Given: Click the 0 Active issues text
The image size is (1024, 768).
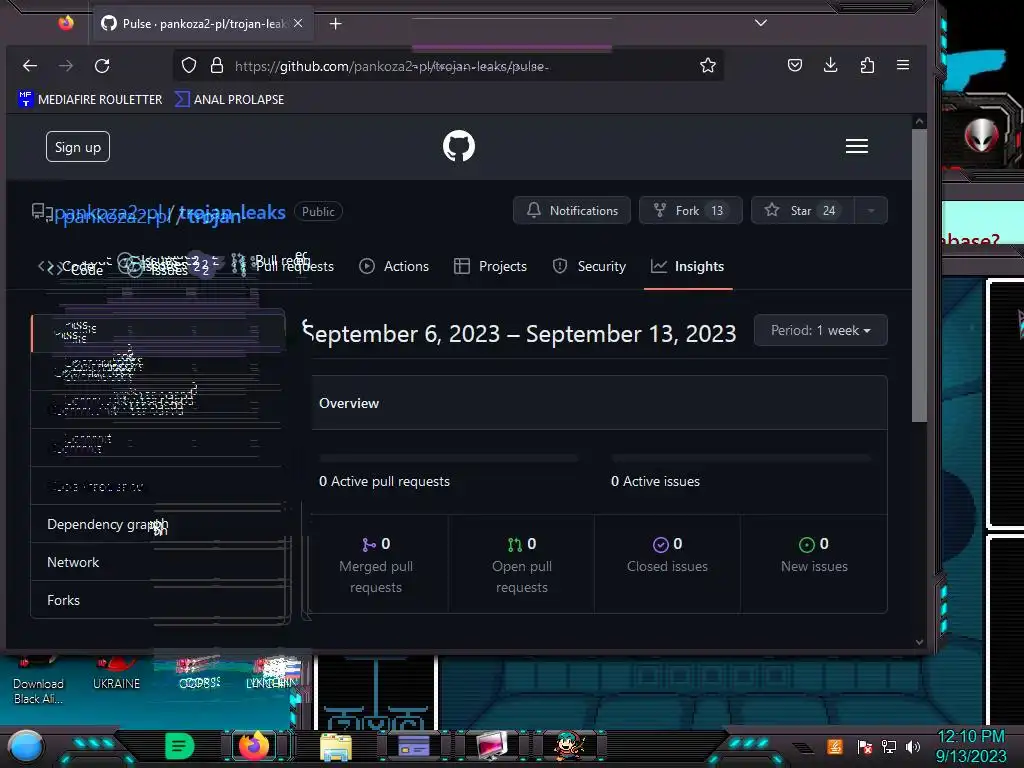Looking at the screenshot, I should [656, 481].
